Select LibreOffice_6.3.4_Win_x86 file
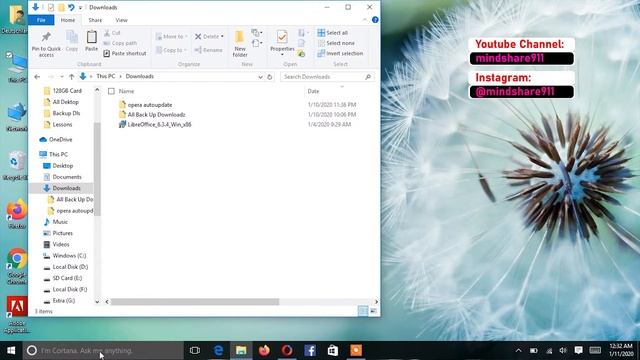The height and width of the screenshot is (360, 640). point(159,124)
